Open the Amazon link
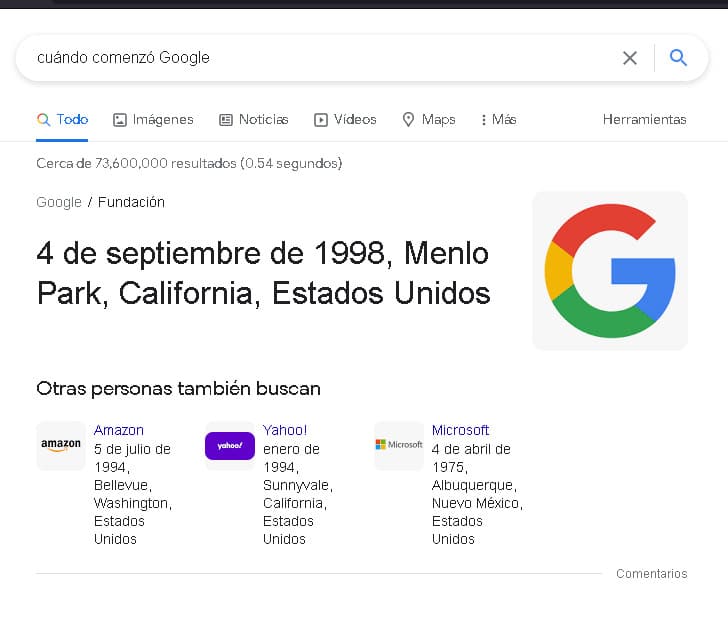This screenshot has height=628, width=728. point(119,430)
